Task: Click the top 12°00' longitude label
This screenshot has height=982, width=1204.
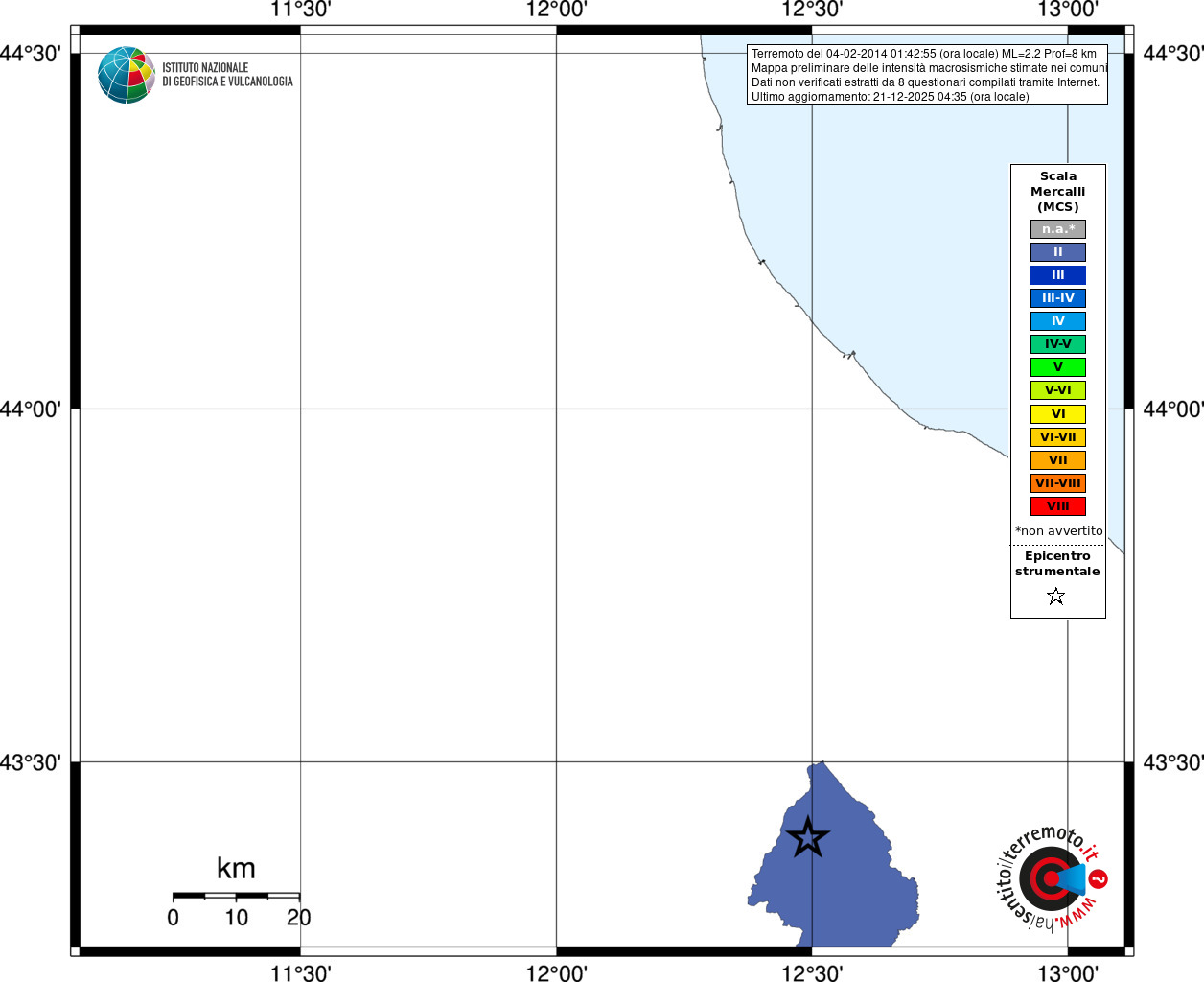Action: coord(557,10)
